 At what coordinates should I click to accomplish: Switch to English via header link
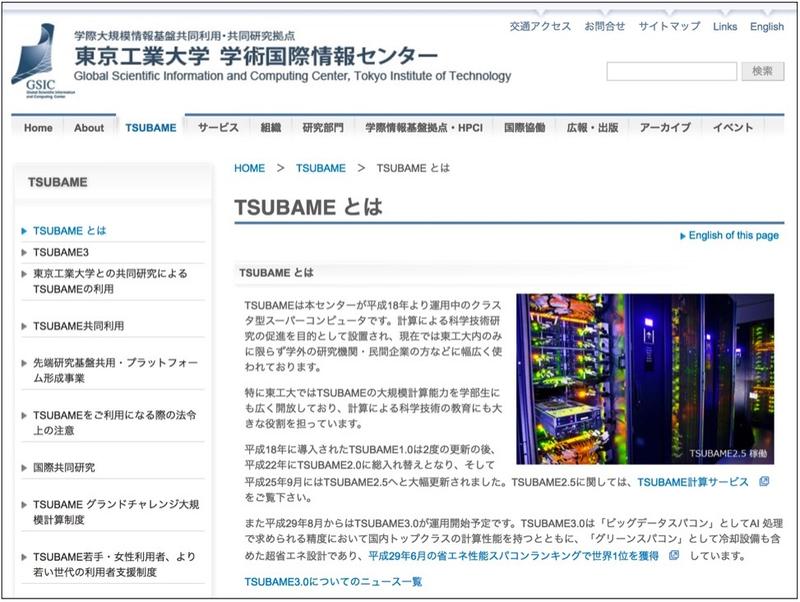(767, 27)
